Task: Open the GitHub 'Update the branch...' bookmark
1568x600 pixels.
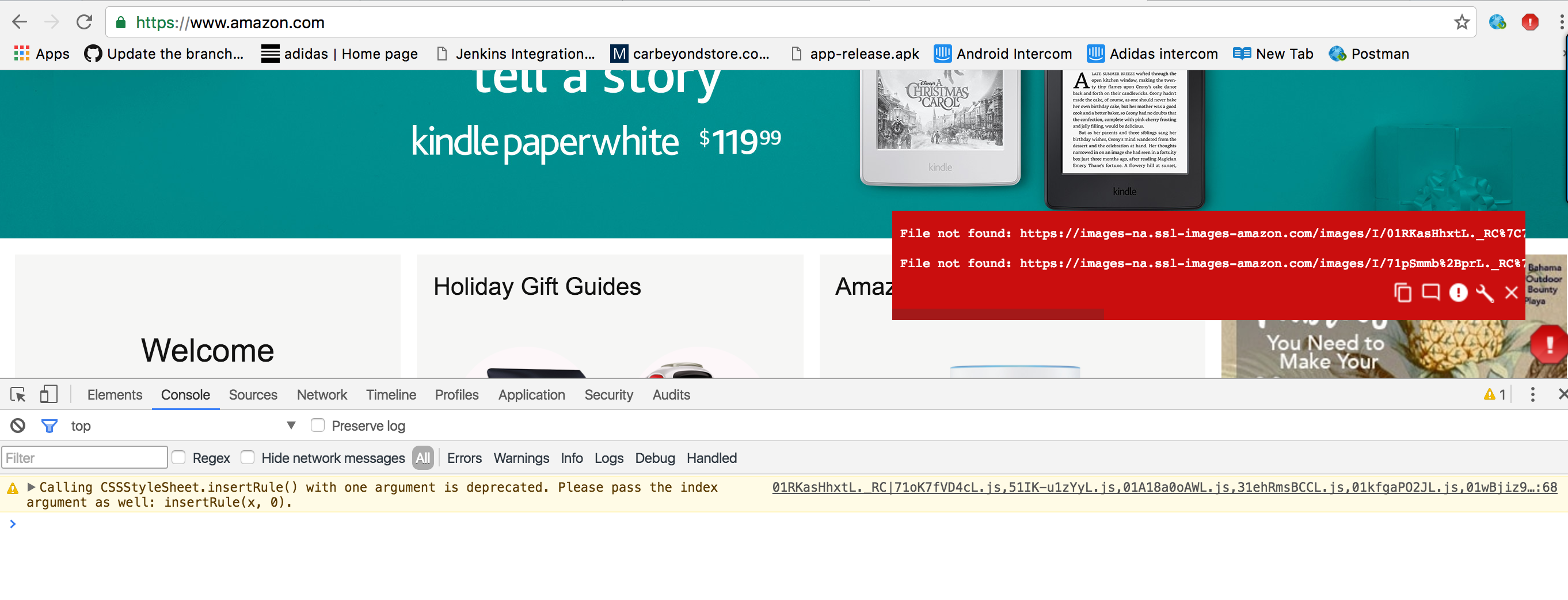Action: tap(163, 54)
